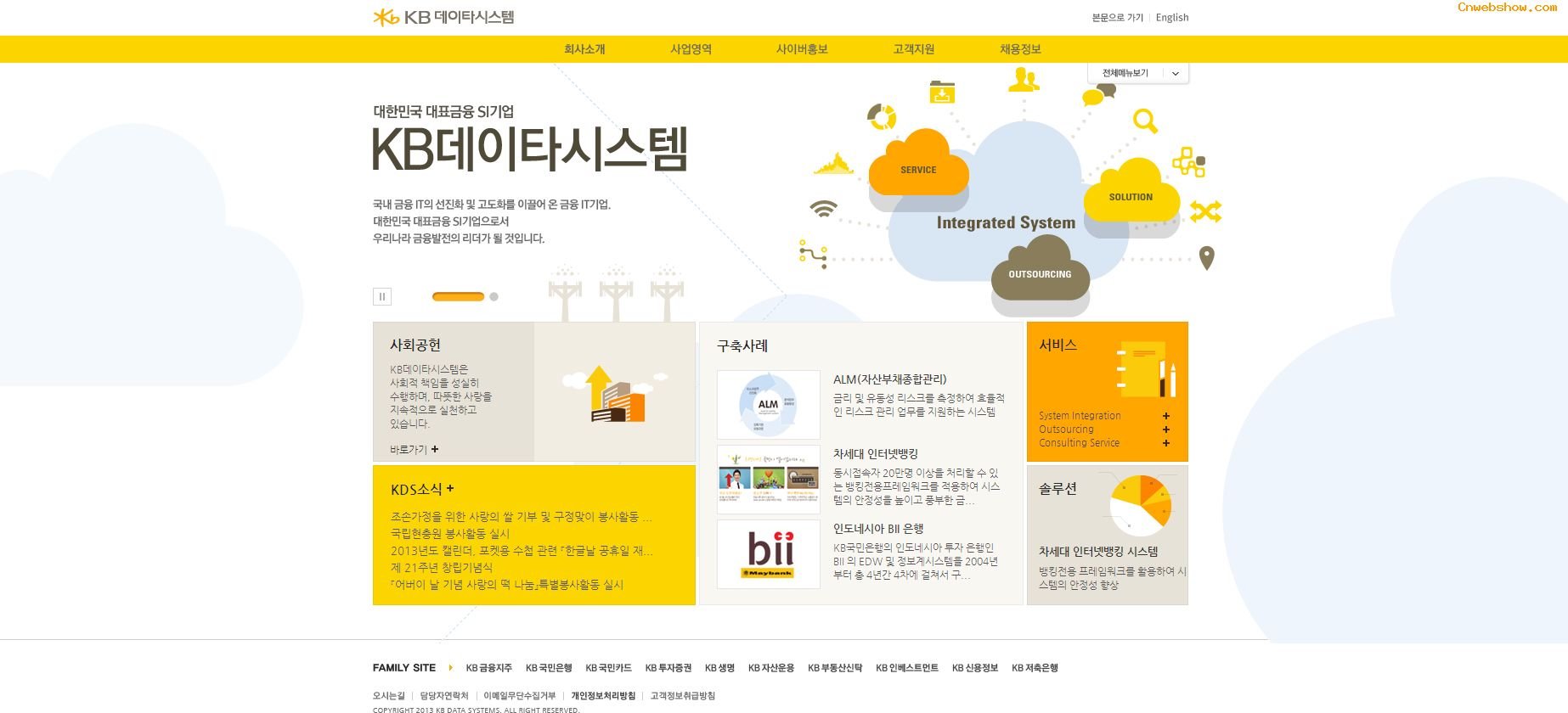
Task: Open the 회사소개 menu
Action: [x=584, y=49]
